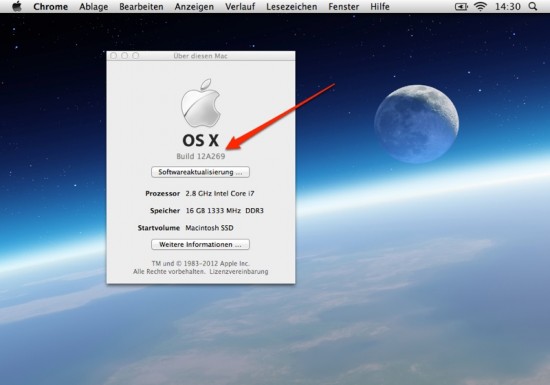Click the Macintosh SSD startup volume value
550x385 pixels.
[x=209, y=228]
